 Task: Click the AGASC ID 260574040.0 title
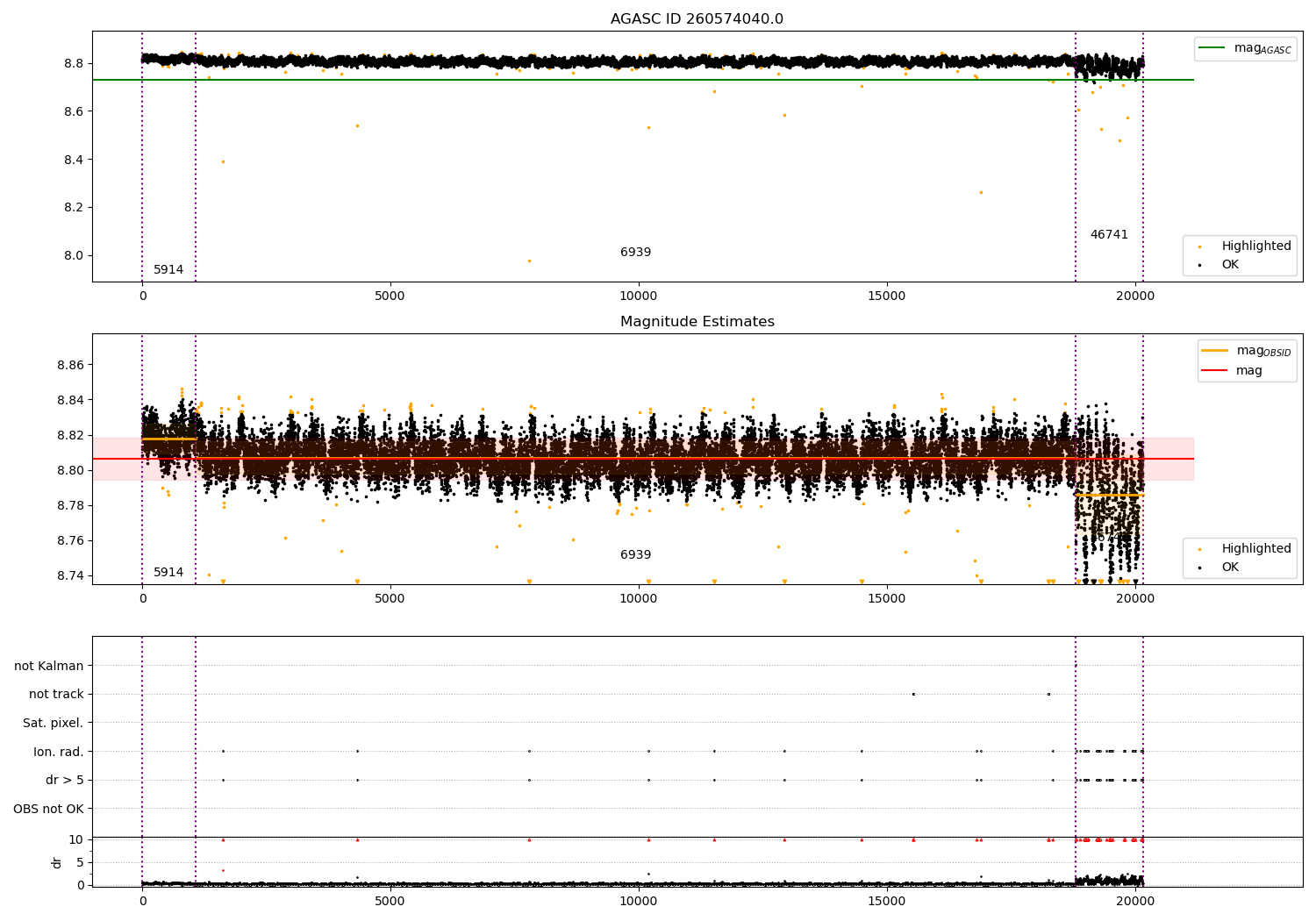(x=697, y=19)
